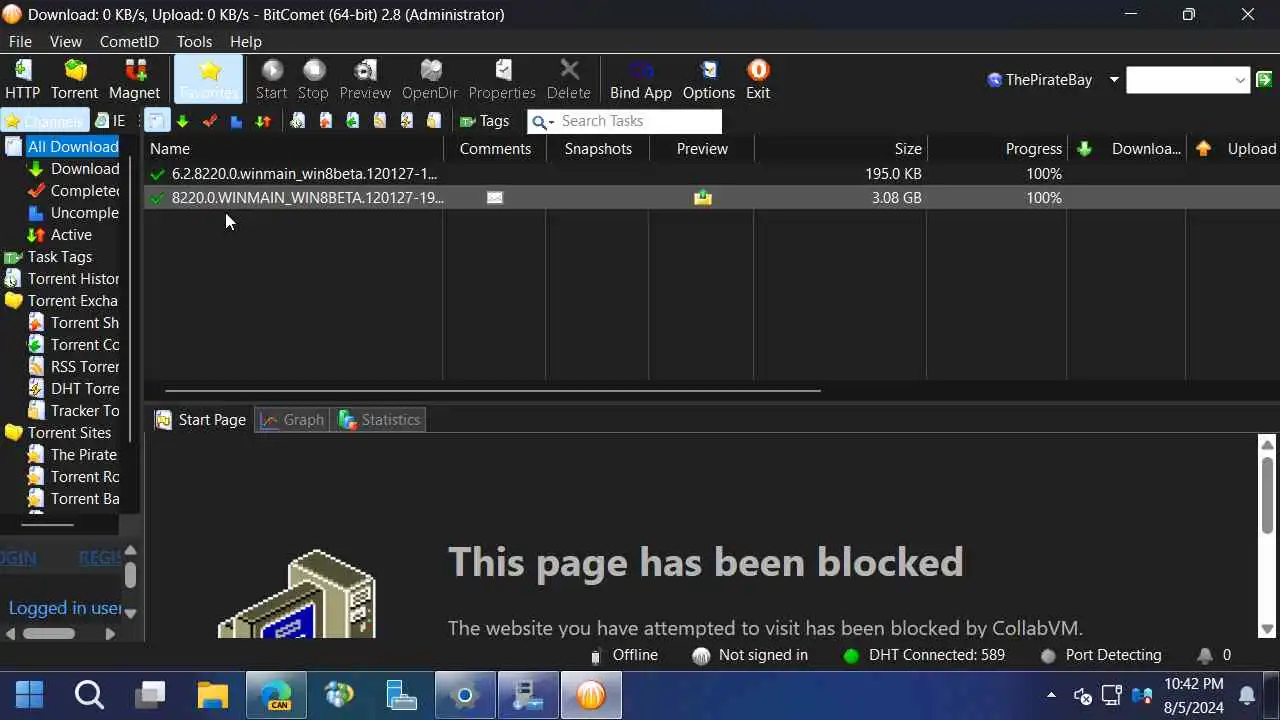Image resolution: width=1280 pixels, height=720 pixels.
Task: Select Completed filter in sidebar tree
Action: point(75,191)
